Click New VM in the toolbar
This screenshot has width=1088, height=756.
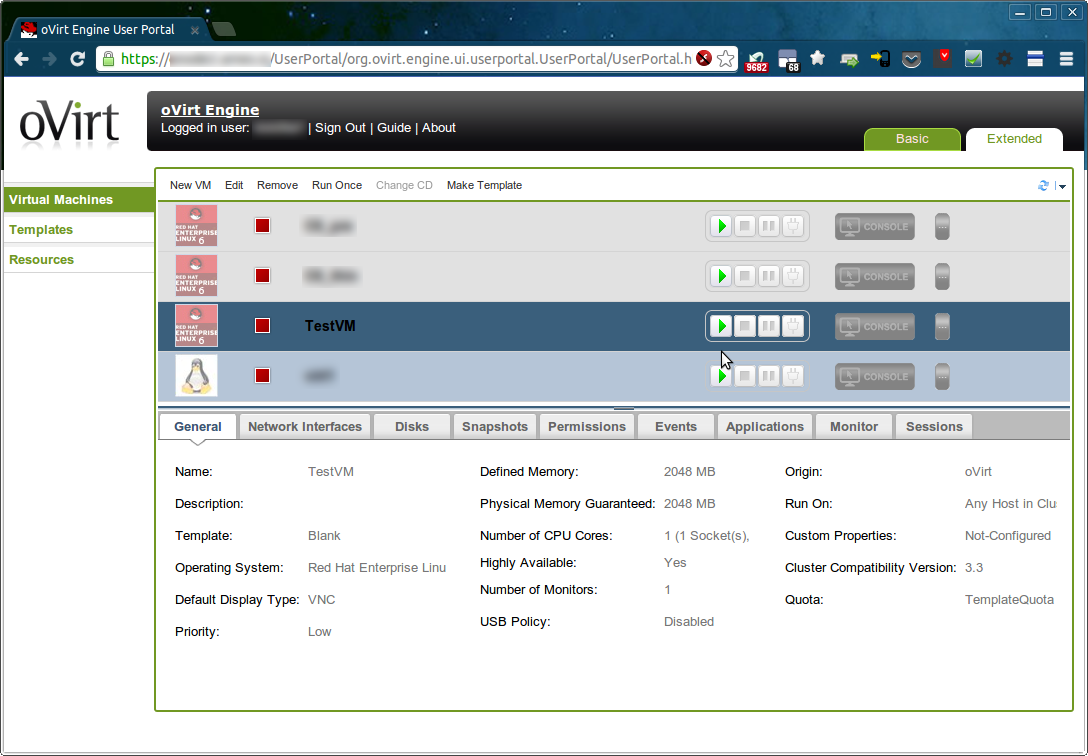click(190, 185)
